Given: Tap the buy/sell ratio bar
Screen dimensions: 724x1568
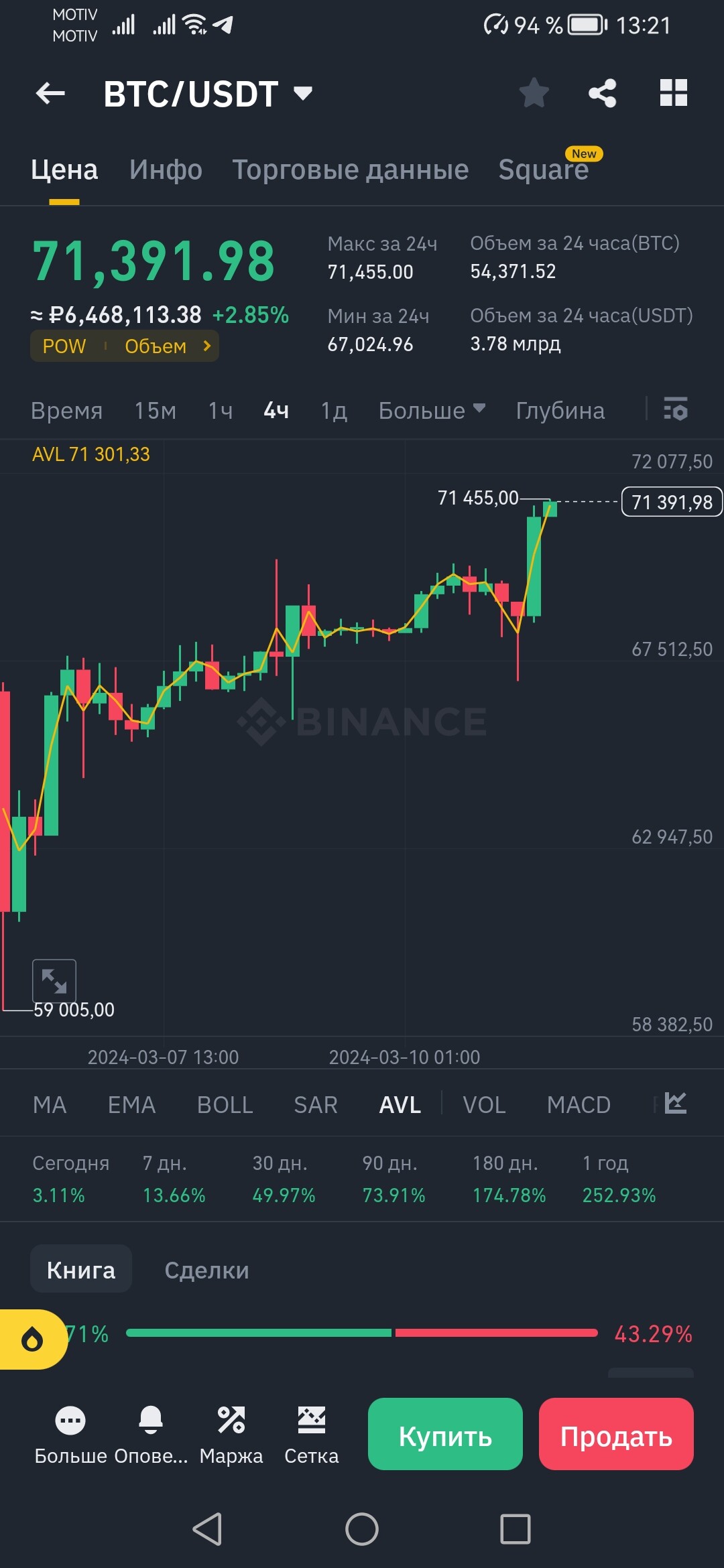Looking at the screenshot, I should [362, 1333].
